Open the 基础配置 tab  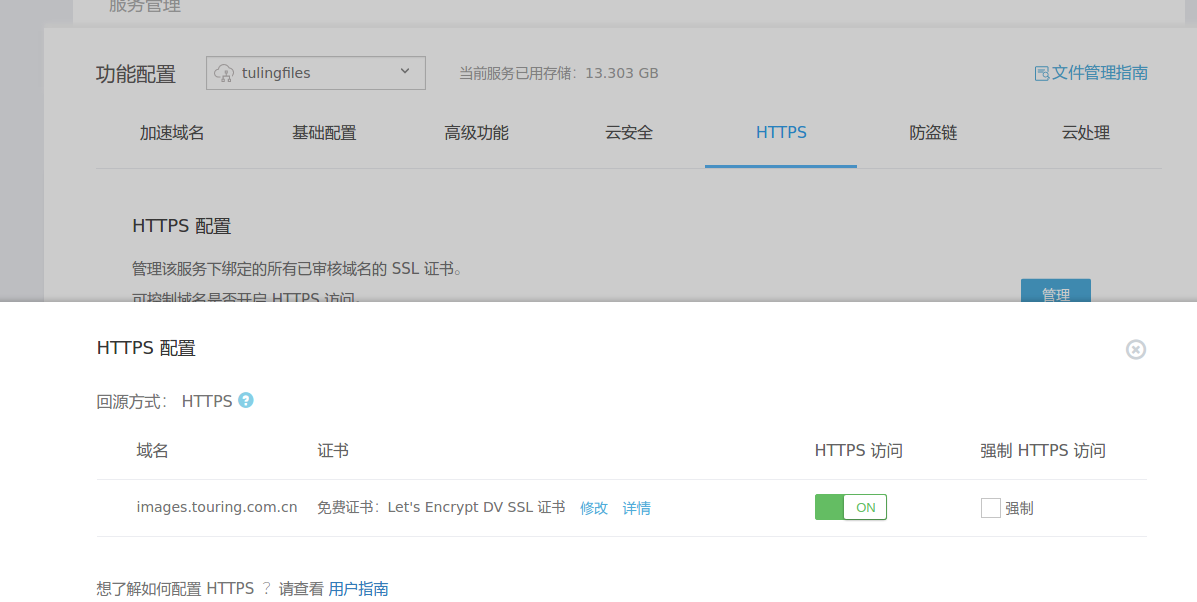[324, 132]
